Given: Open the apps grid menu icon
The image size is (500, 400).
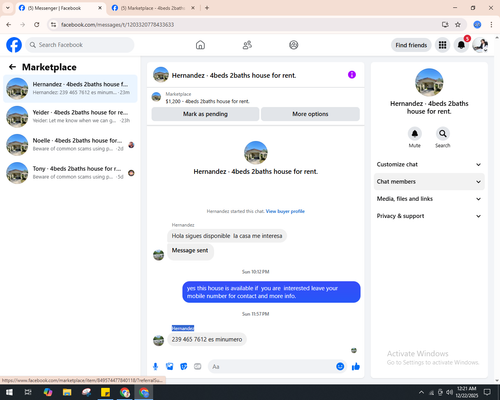Looking at the screenshot, I should (442, 45).
